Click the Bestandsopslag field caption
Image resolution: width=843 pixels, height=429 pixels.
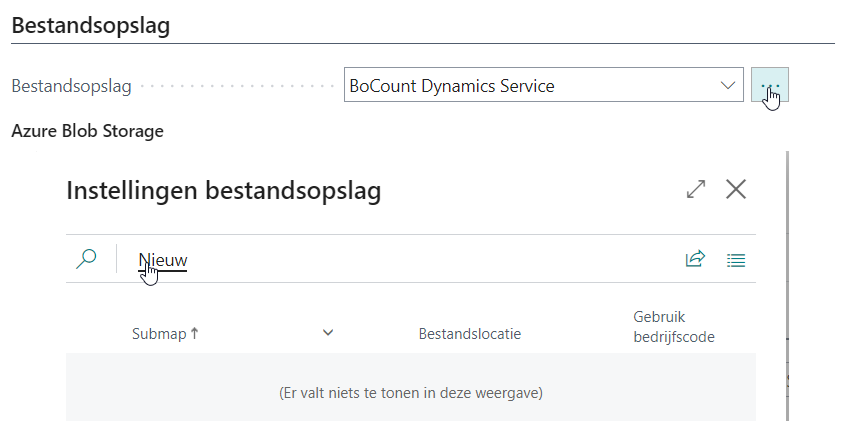click(71, 86)
